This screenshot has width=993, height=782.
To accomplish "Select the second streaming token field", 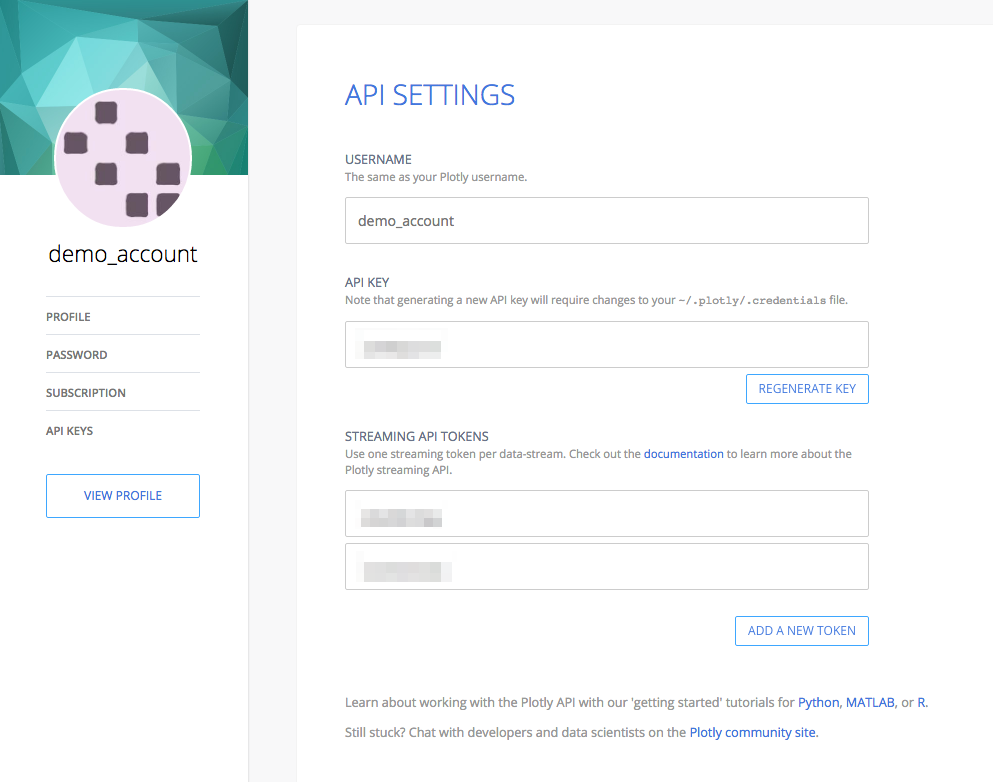I will coord(607,567).
